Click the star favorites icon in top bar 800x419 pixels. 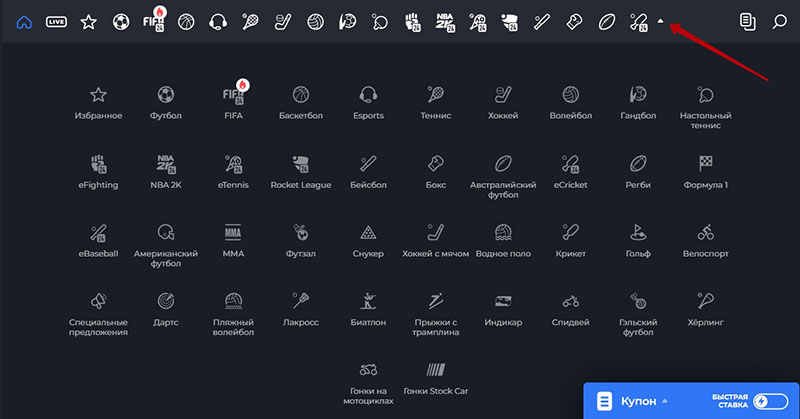pos(88,21)
